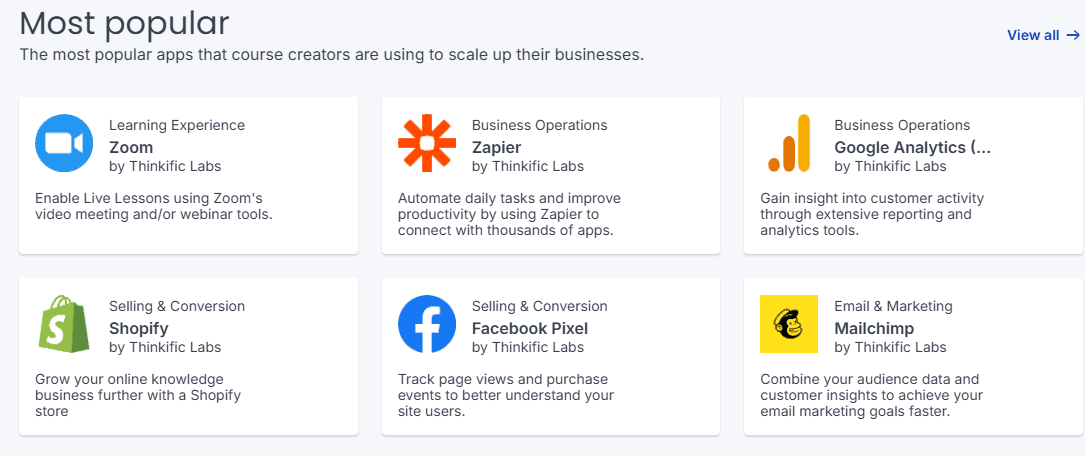
Task: Open the Shopify app title
Action: click(x=138, y=328)
